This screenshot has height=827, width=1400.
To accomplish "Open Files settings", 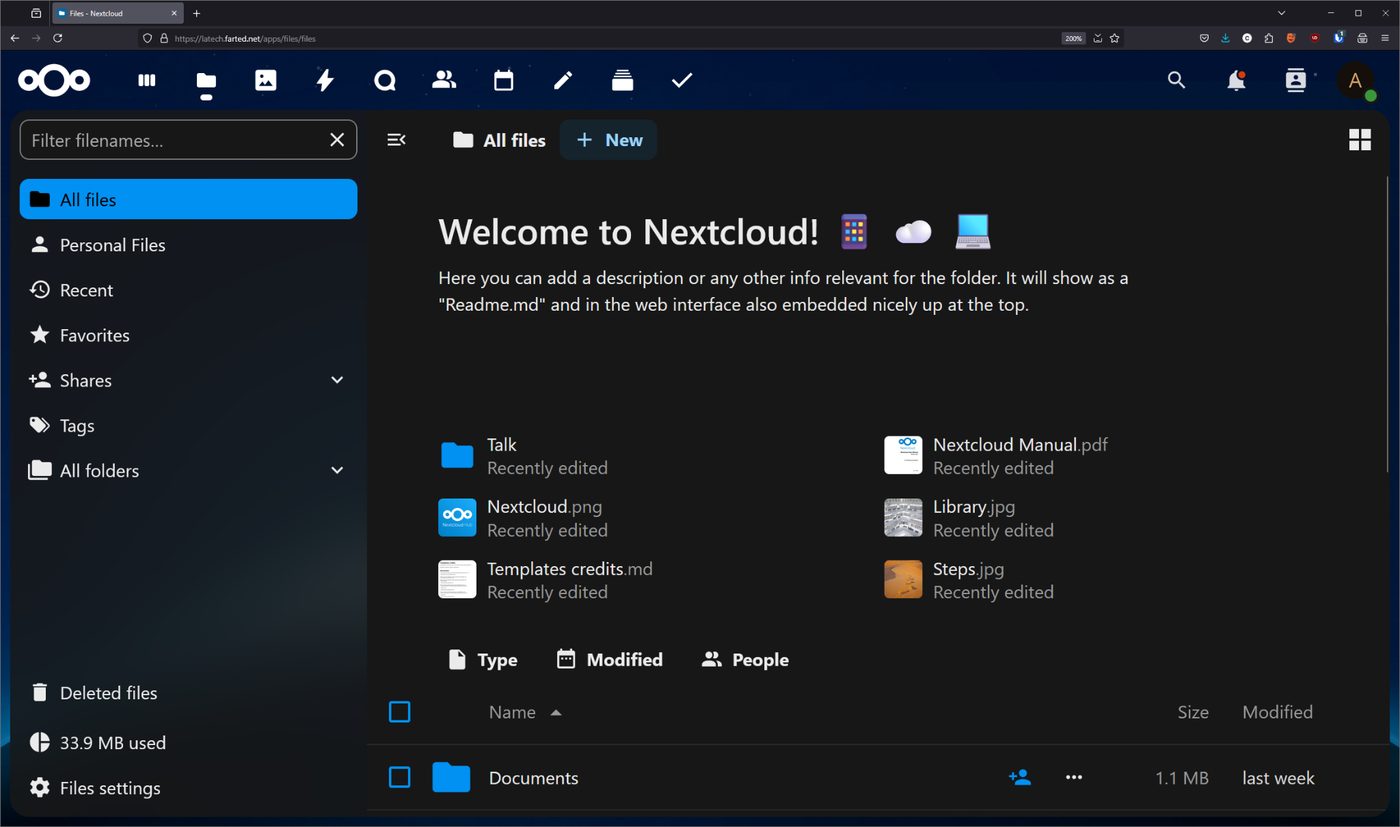I will (188, 788).
